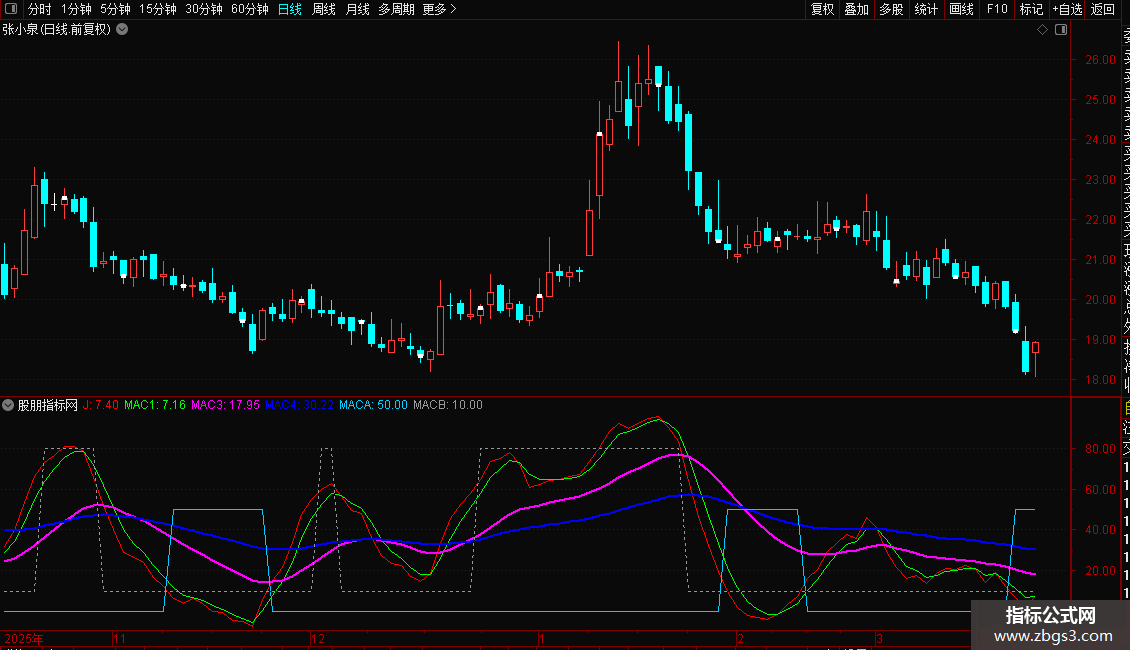This screenshot has height=650, width=1130.
Task: Expand the 更多 periods menu
Action: click(x=439, y=9)
